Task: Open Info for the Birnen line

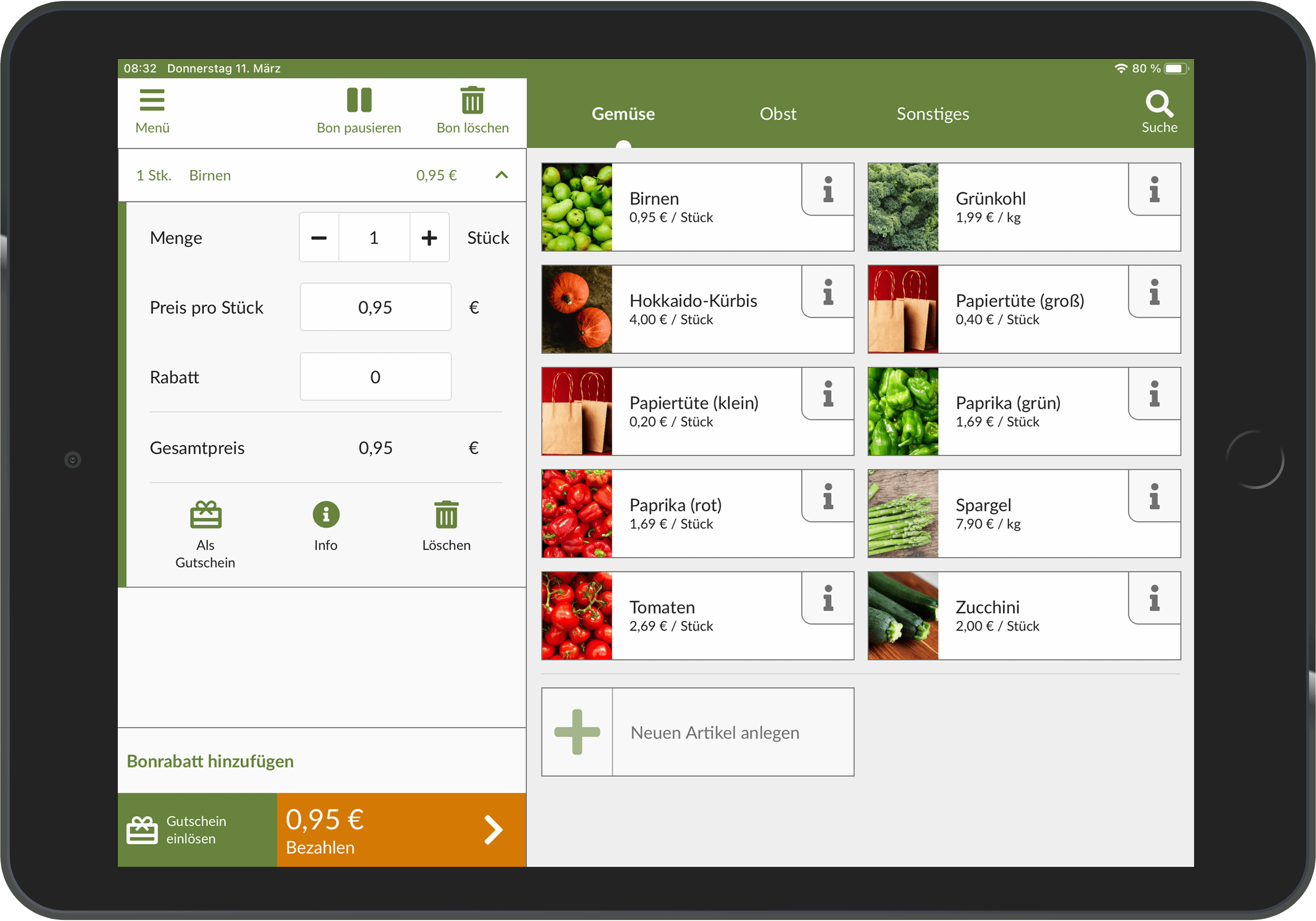Action: click(325, 526)
